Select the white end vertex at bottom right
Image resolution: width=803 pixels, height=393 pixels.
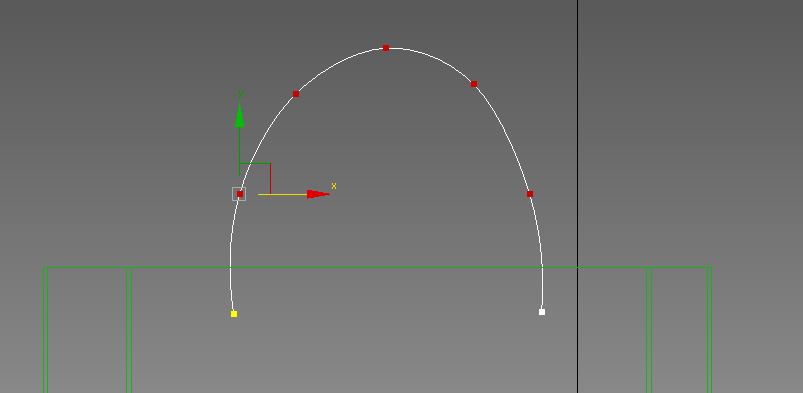tap(542, 312)
